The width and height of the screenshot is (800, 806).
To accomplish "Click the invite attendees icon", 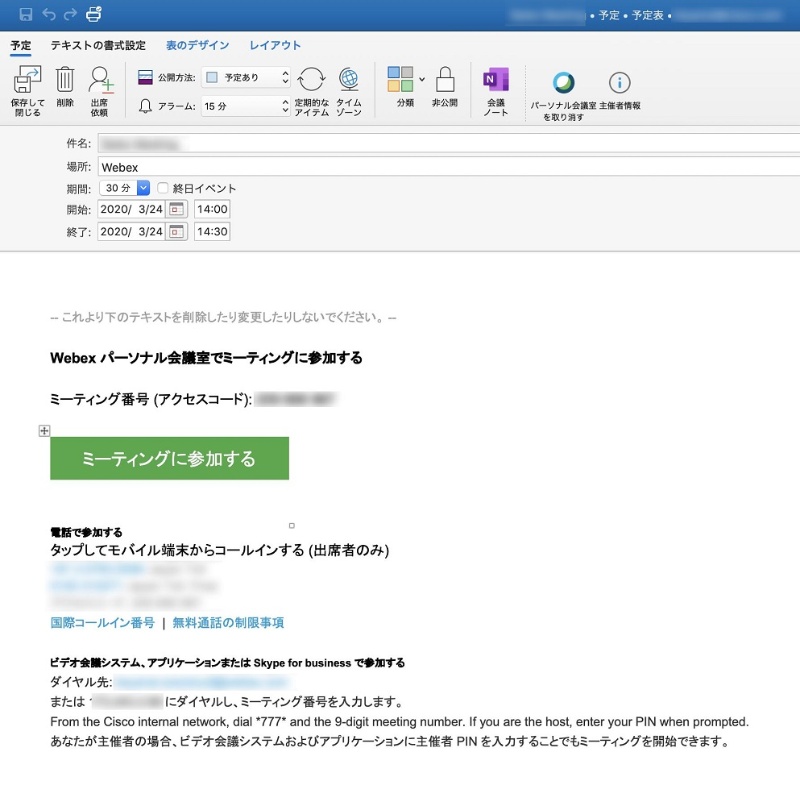I will [x=100, y=80].
